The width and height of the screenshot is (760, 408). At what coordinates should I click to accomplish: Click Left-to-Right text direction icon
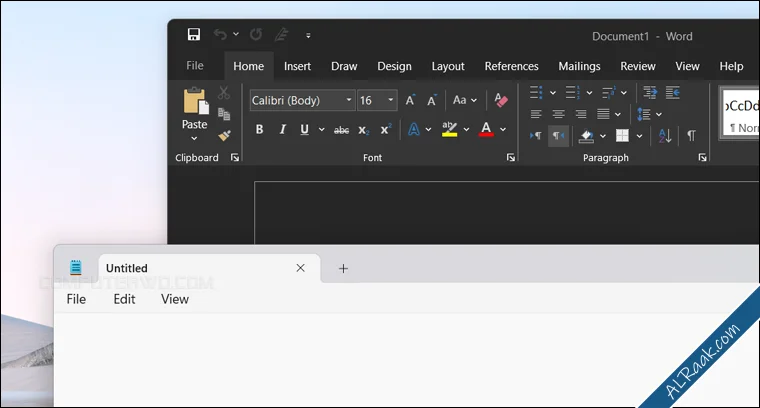536,136
